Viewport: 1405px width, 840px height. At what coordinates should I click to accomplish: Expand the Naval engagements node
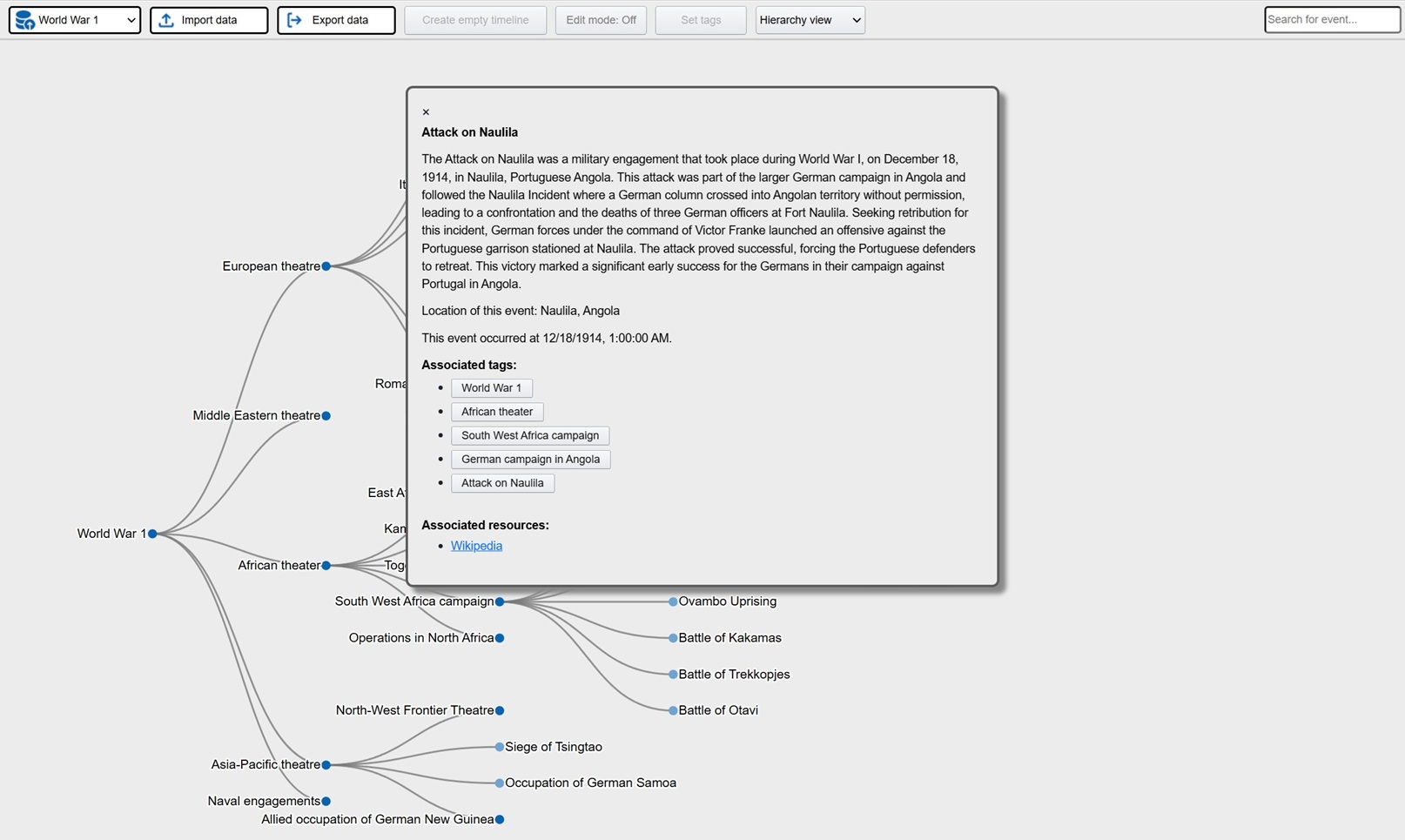click(326, 801)
